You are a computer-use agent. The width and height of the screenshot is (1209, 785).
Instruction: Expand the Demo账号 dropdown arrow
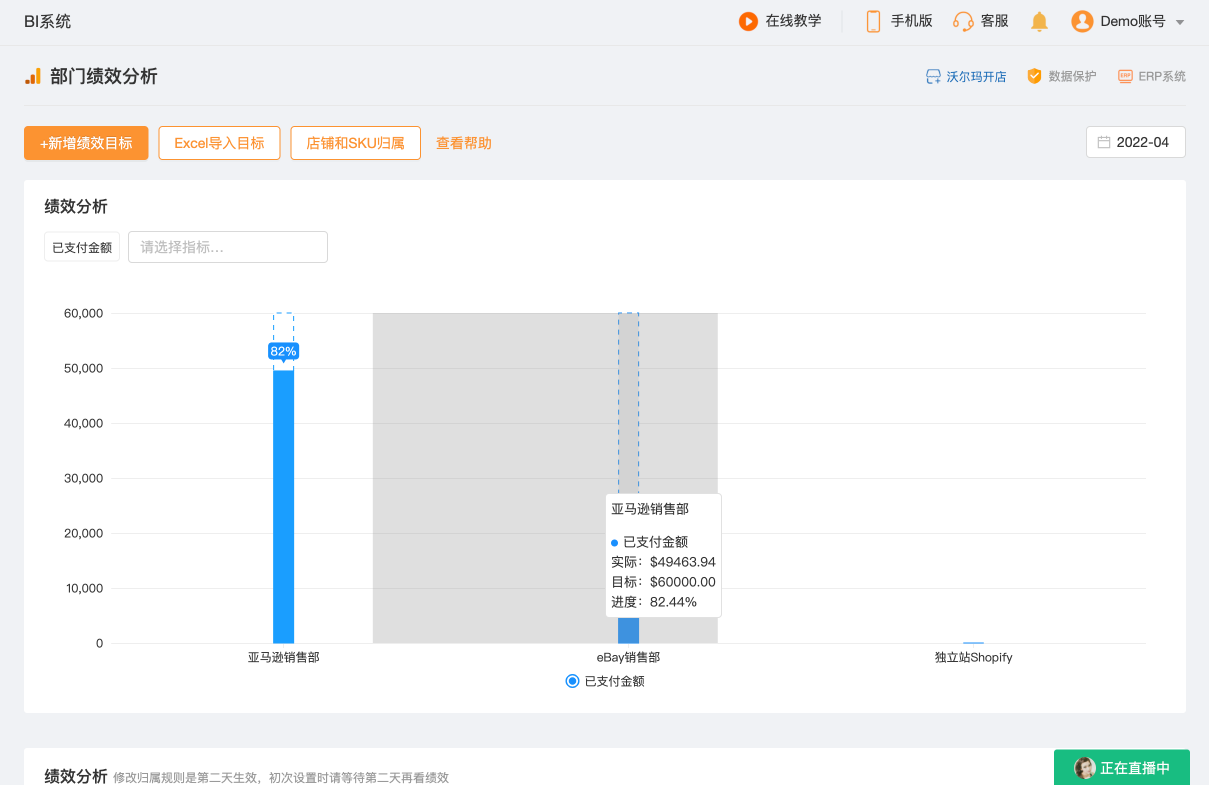tap(1180, 22)
